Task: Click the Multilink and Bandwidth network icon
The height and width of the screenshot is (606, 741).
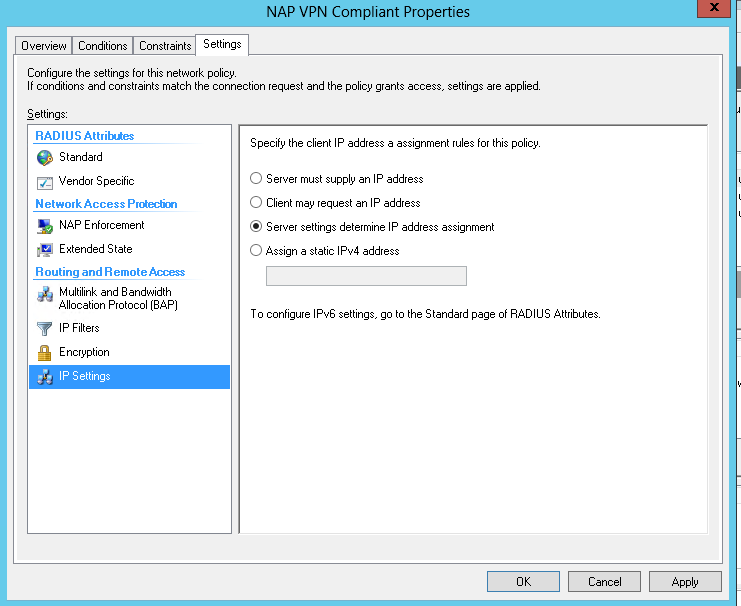Action: 45,294
